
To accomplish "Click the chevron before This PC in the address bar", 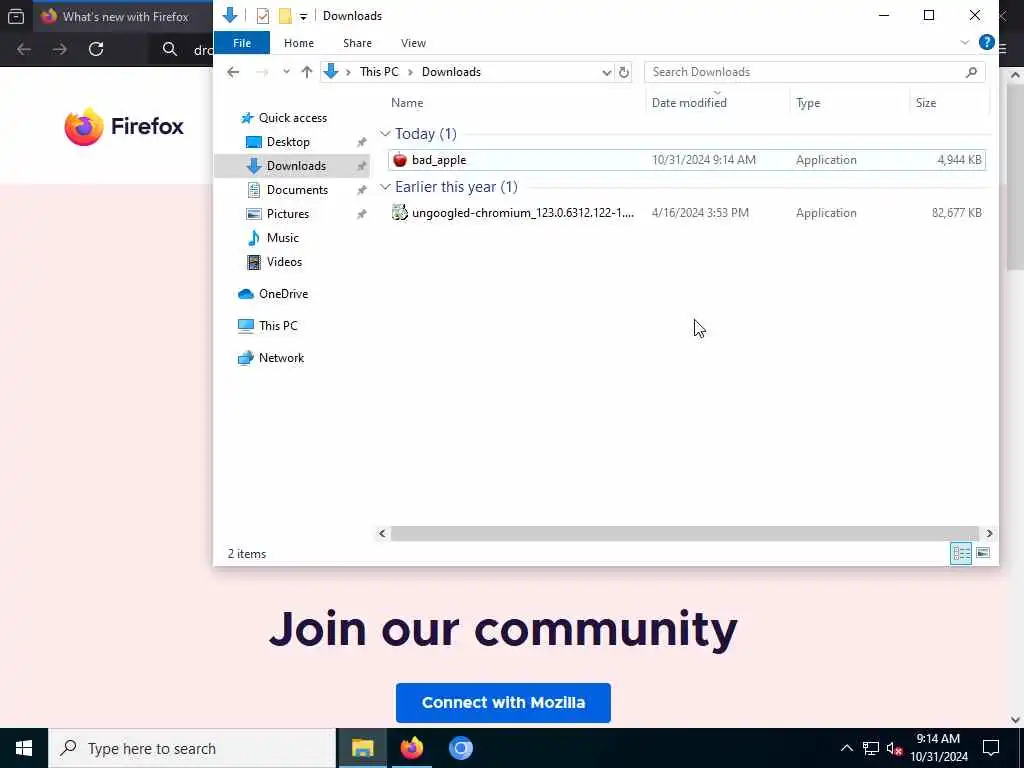I will (x=348, y=72).
